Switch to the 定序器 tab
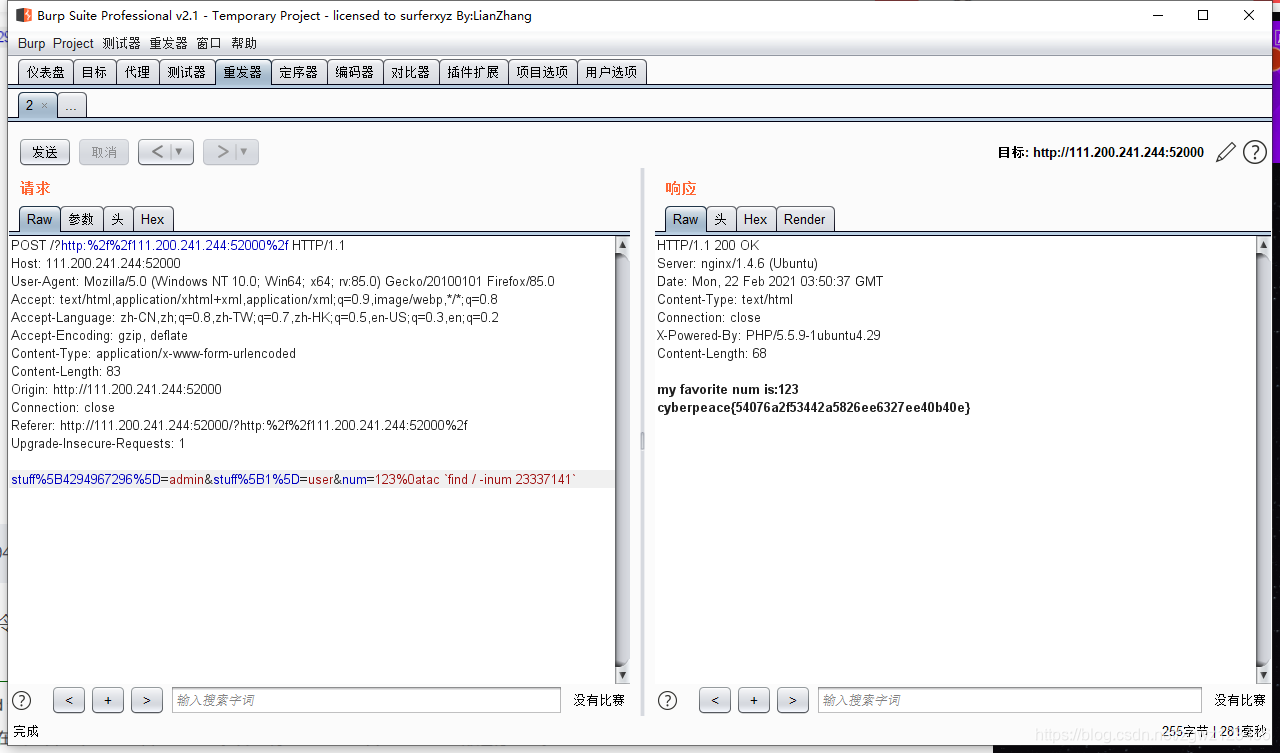Image resolution: width=1280 pixels, height=753 pixels. click(x=298, y=72)
